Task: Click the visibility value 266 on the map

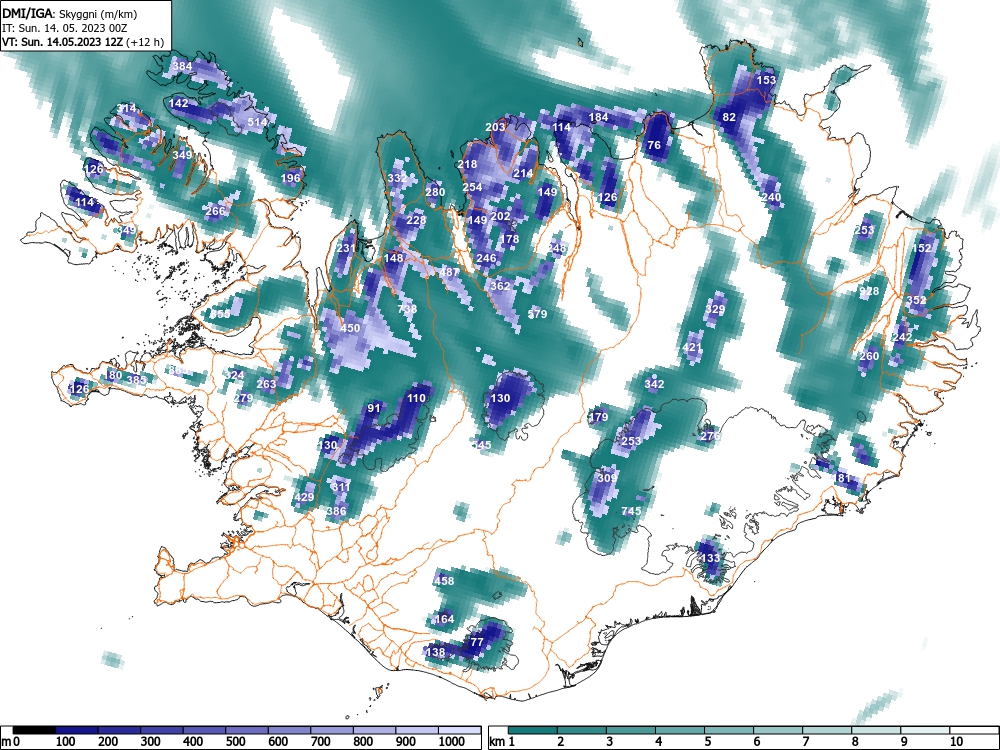Action: (215, 211)
